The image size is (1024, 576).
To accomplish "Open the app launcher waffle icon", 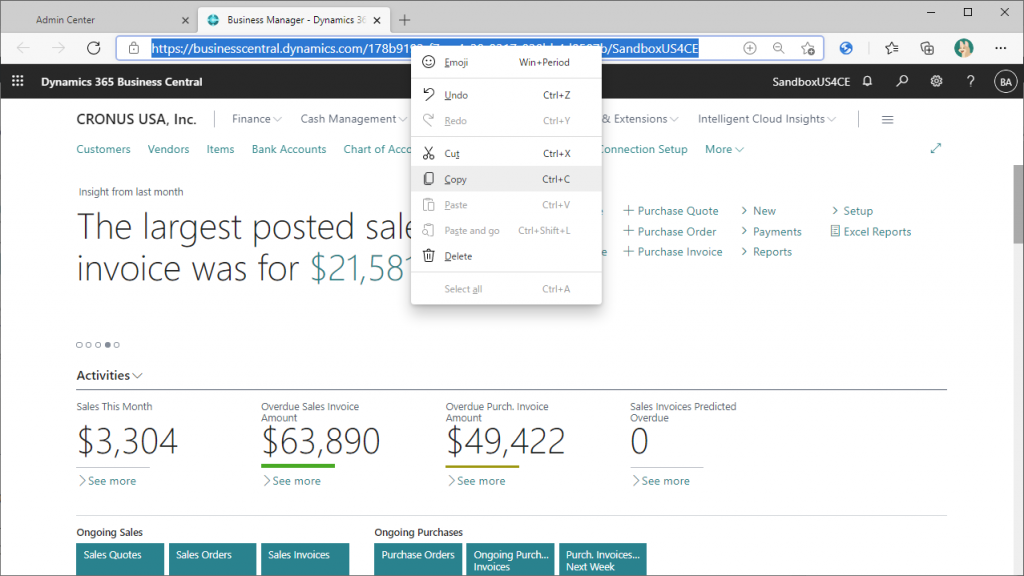I will point(17,82).
